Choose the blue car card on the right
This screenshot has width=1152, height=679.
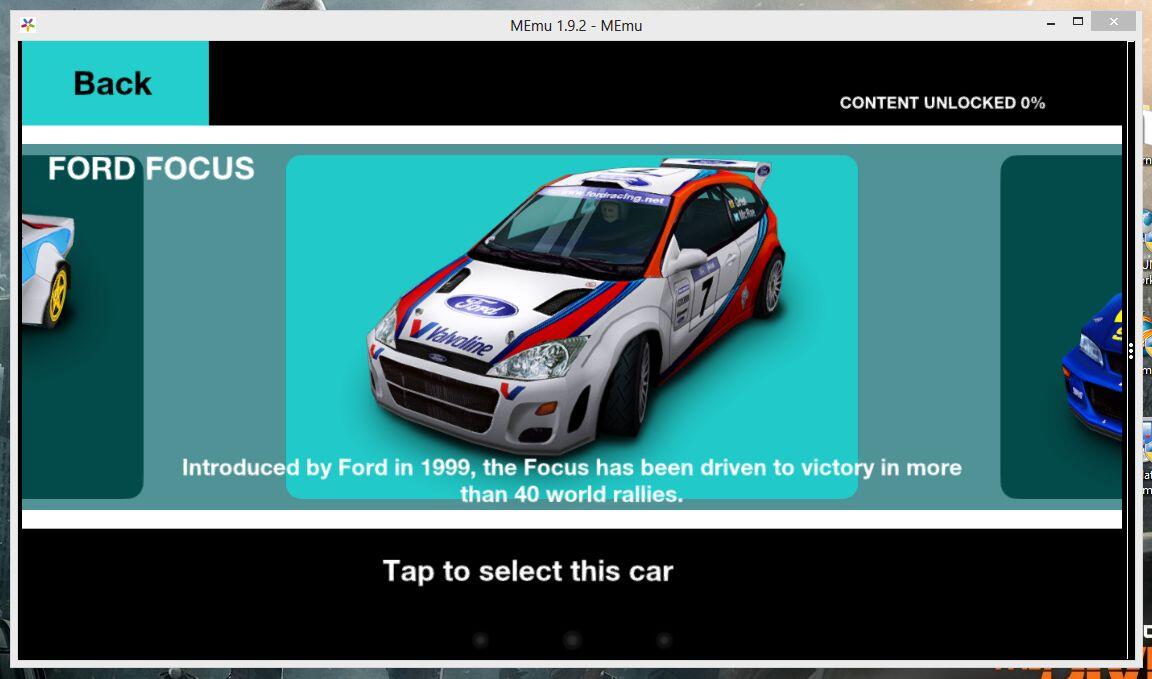coord(1061,327)
